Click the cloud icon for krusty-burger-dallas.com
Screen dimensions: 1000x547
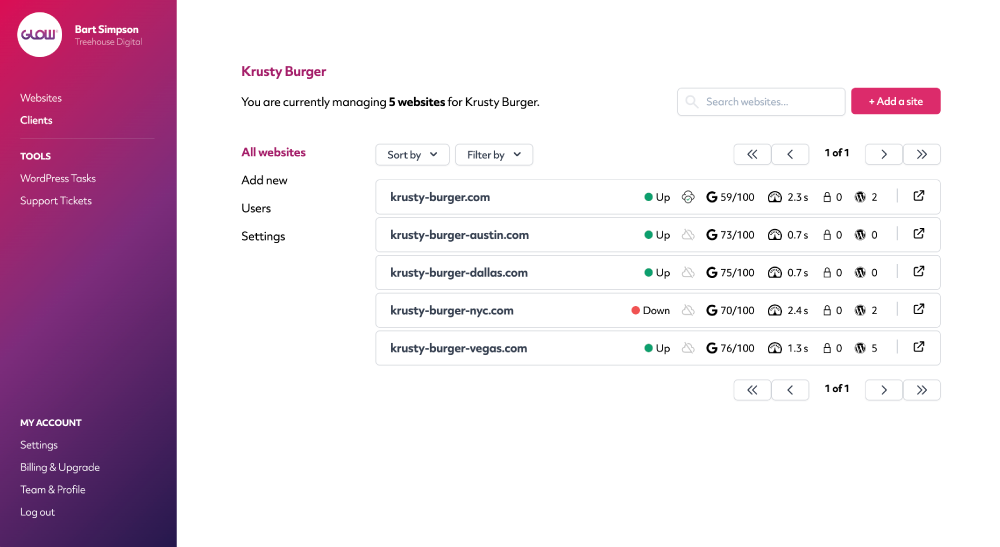click(x=688, y=272)
